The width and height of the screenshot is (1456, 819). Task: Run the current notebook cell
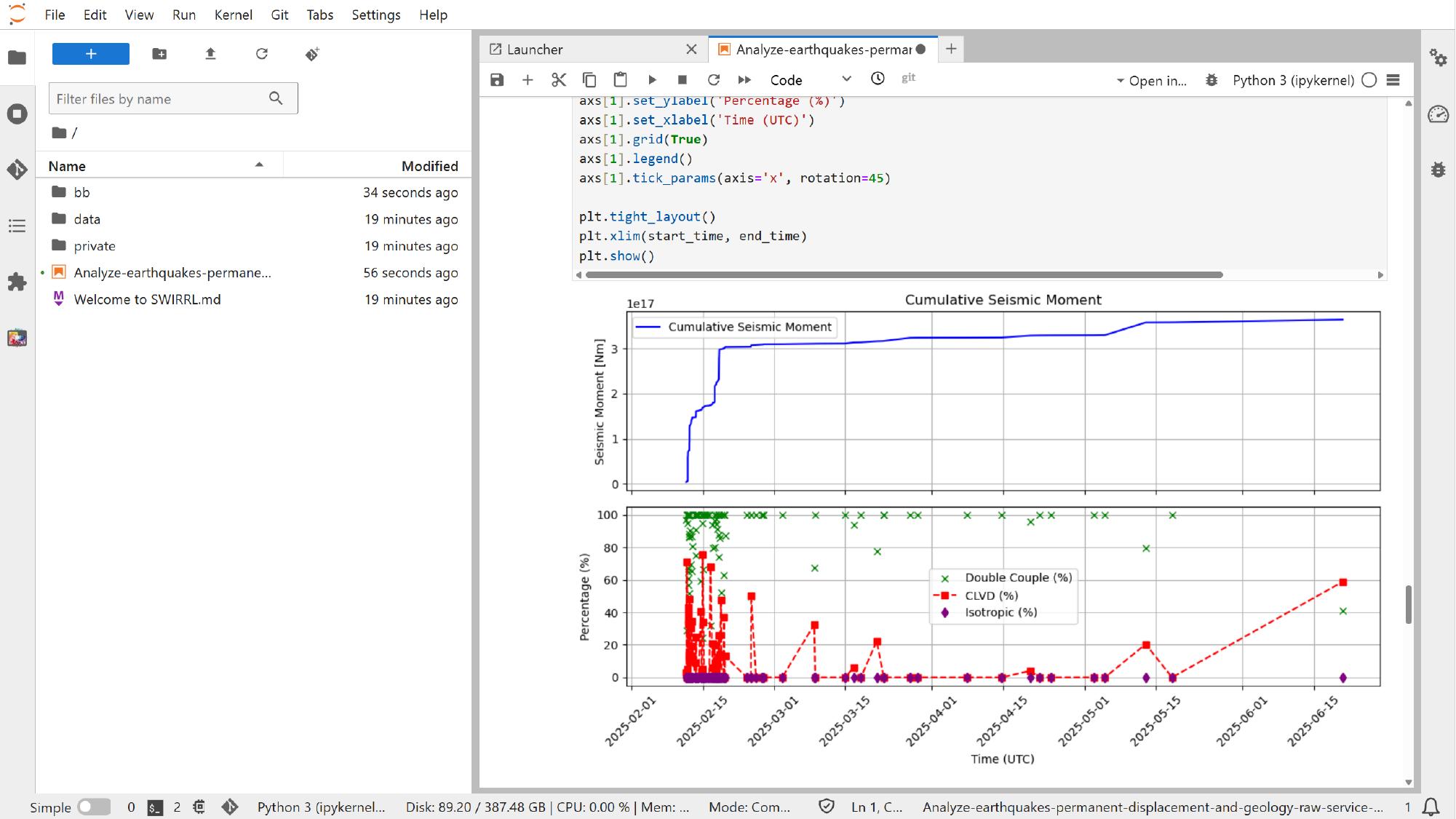652,80
